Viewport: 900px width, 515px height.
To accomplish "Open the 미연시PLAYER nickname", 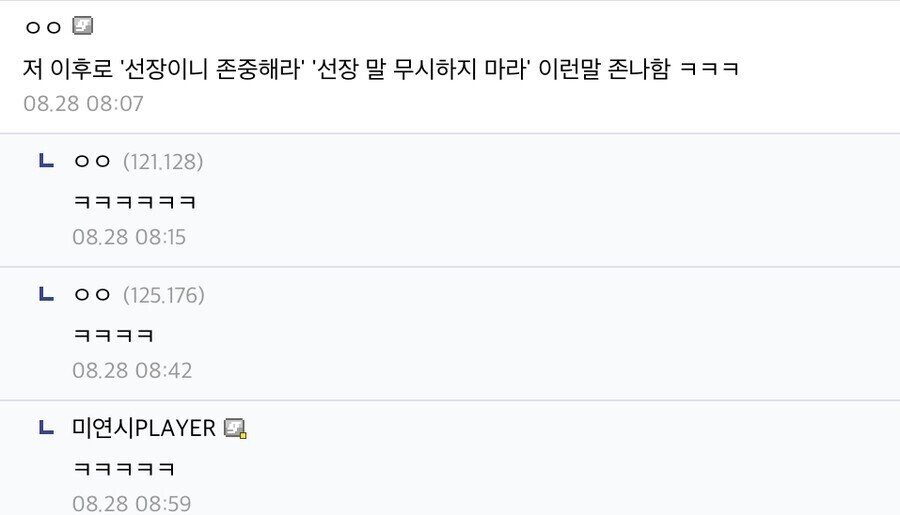I will pyautogui.click(x=144, y=428).
